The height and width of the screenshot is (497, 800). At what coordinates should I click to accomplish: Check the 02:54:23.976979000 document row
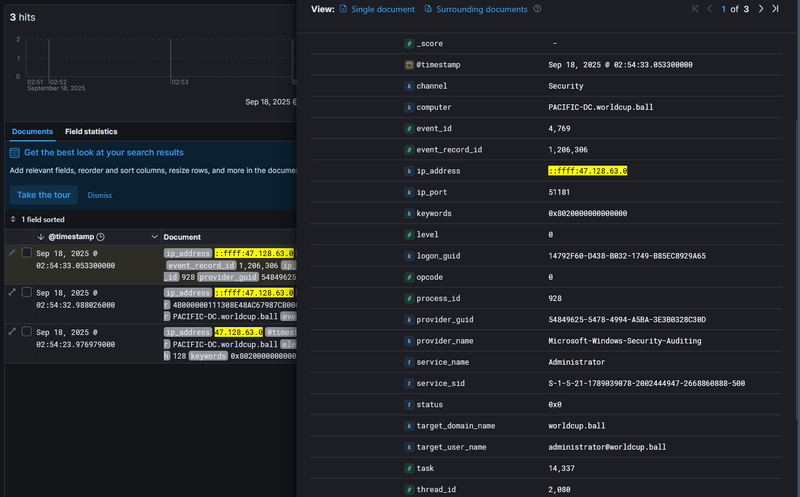[x=27, y=331]
